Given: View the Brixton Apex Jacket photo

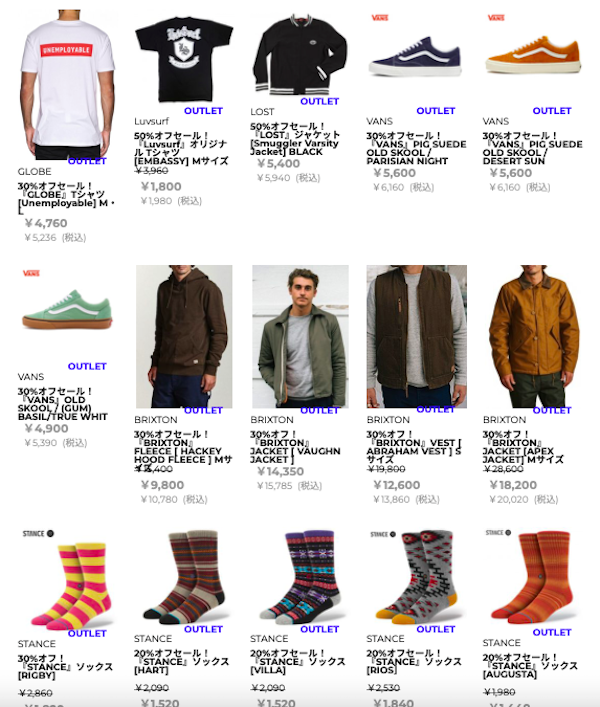Looking at the screenshot, I should click(x=534, y=336).
